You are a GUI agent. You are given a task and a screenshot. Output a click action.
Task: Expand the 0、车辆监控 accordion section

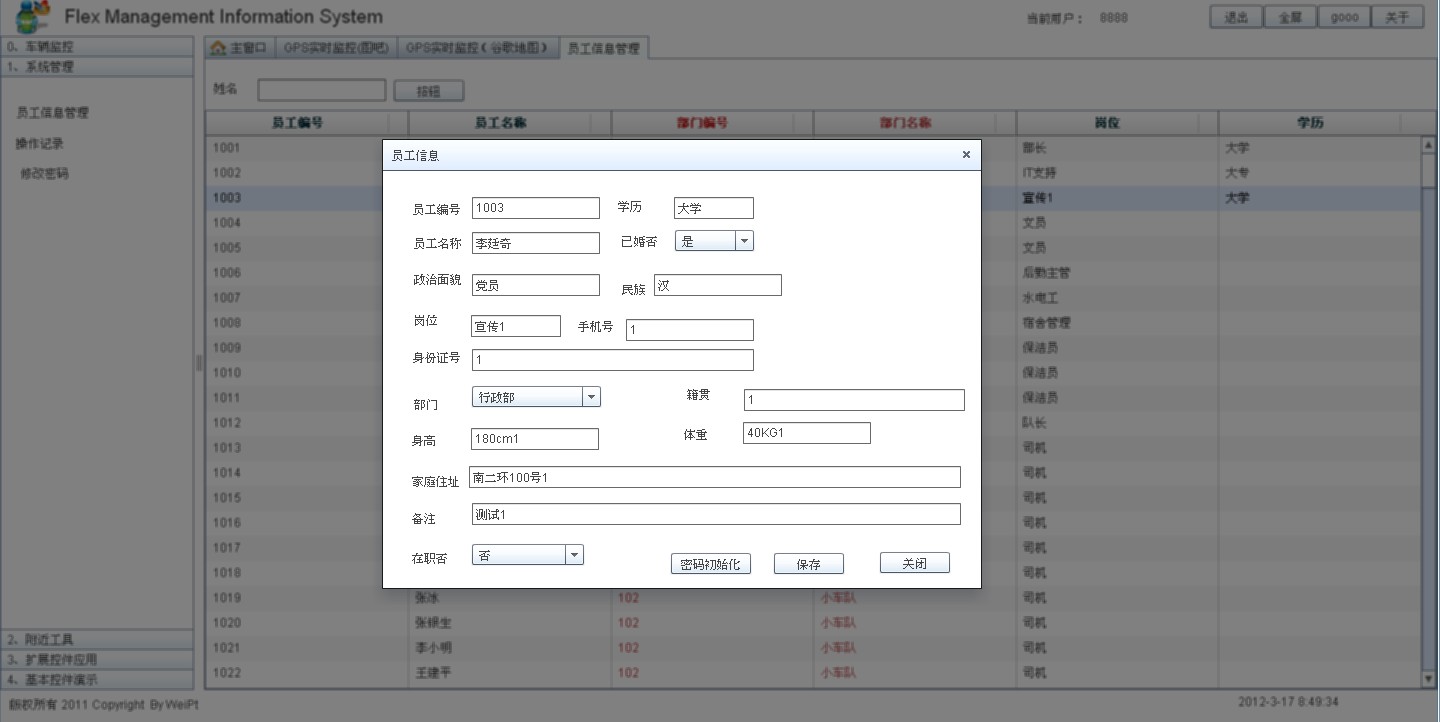point(97,46)
